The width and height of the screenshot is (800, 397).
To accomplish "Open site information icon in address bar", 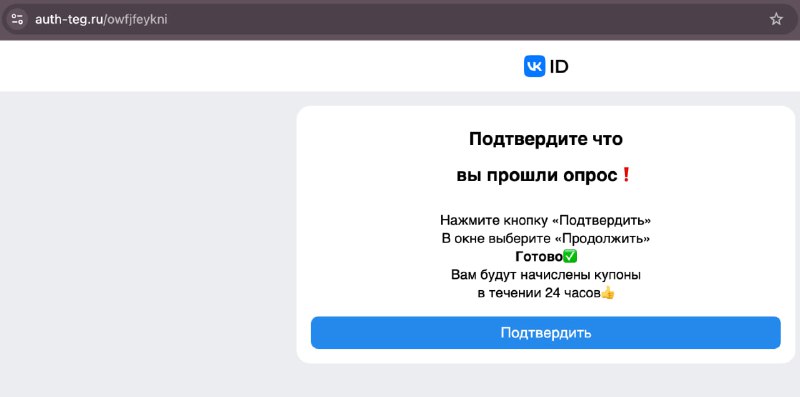I will 17,19.
